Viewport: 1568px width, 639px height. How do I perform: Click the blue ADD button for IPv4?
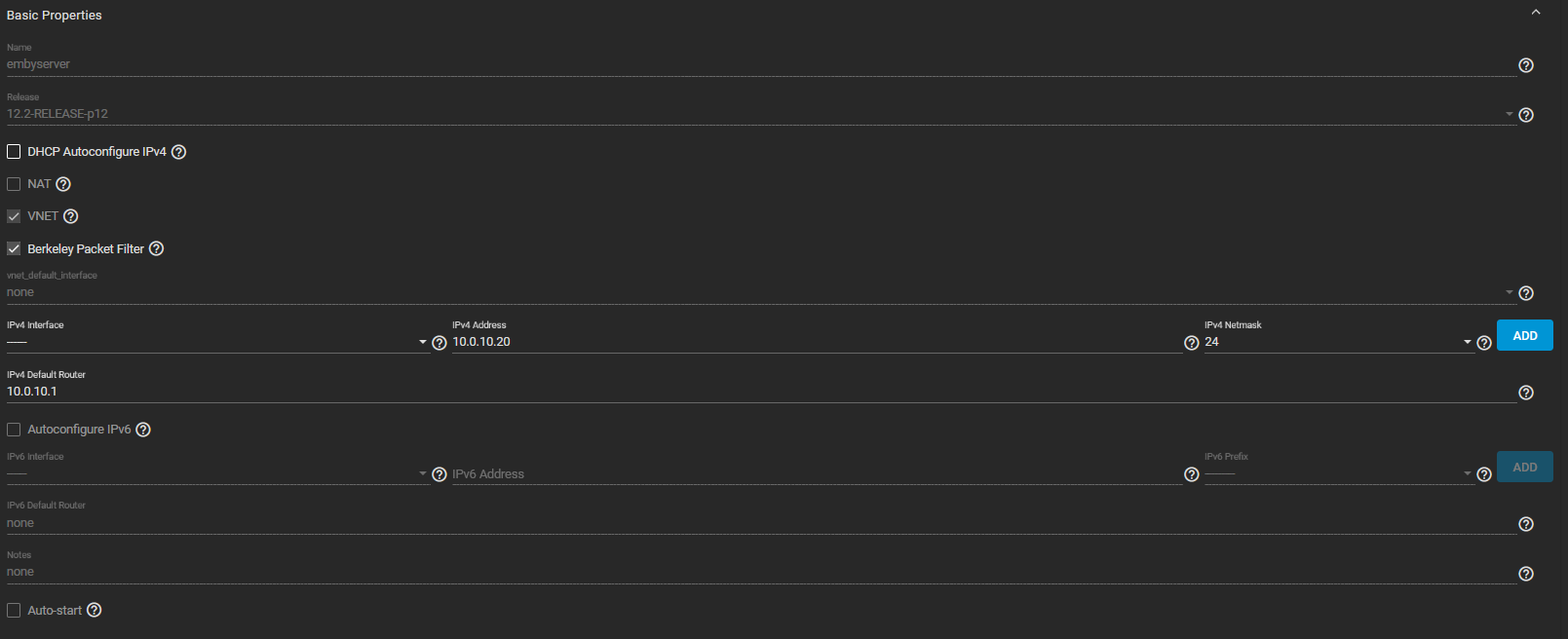pyautogui.click(x=1524, y=335)
